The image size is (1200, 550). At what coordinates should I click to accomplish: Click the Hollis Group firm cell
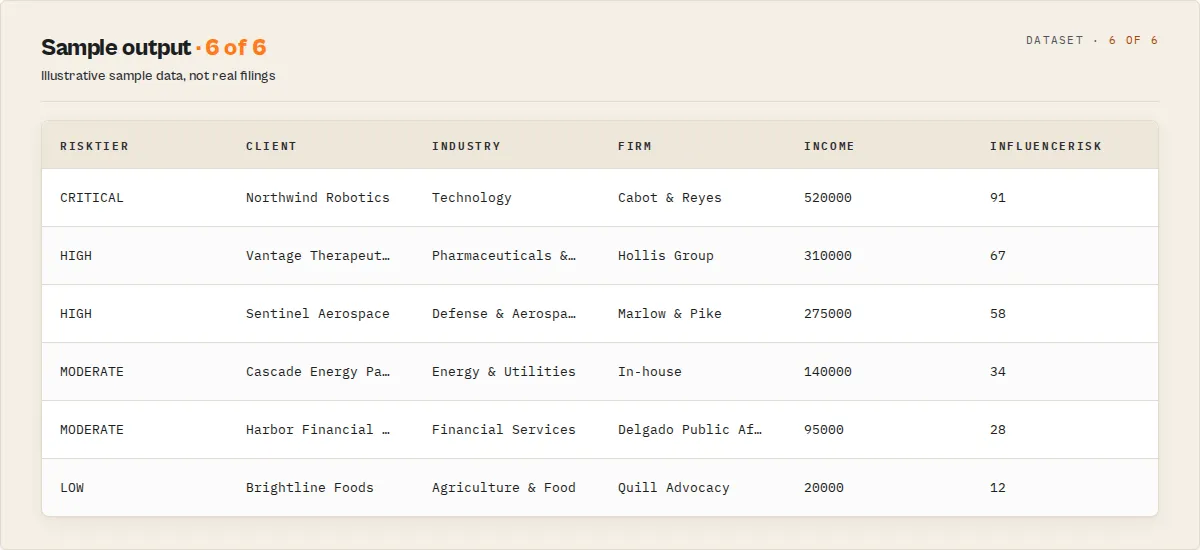pyautogui.click(x=666, y=256)
